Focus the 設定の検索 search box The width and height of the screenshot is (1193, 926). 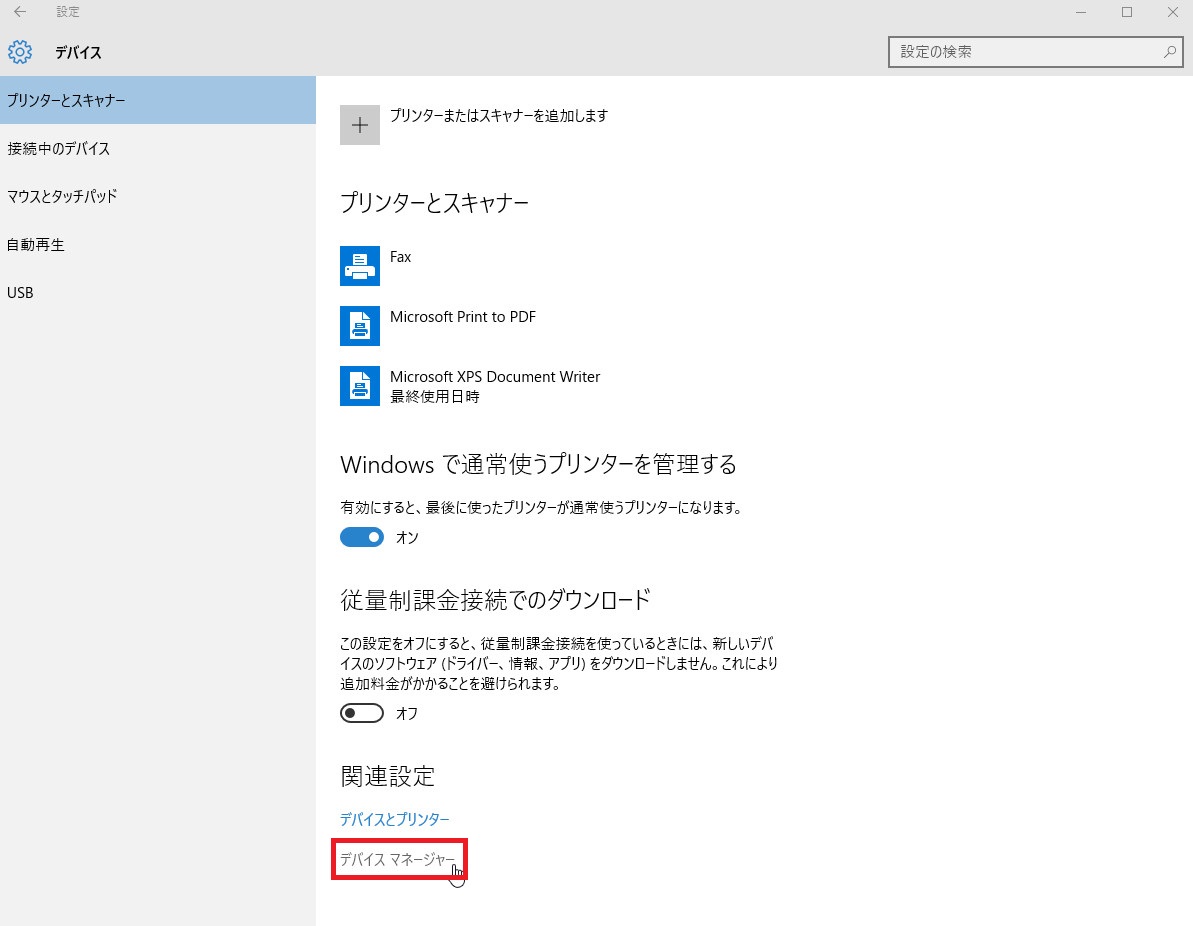tap(1036, 52)
